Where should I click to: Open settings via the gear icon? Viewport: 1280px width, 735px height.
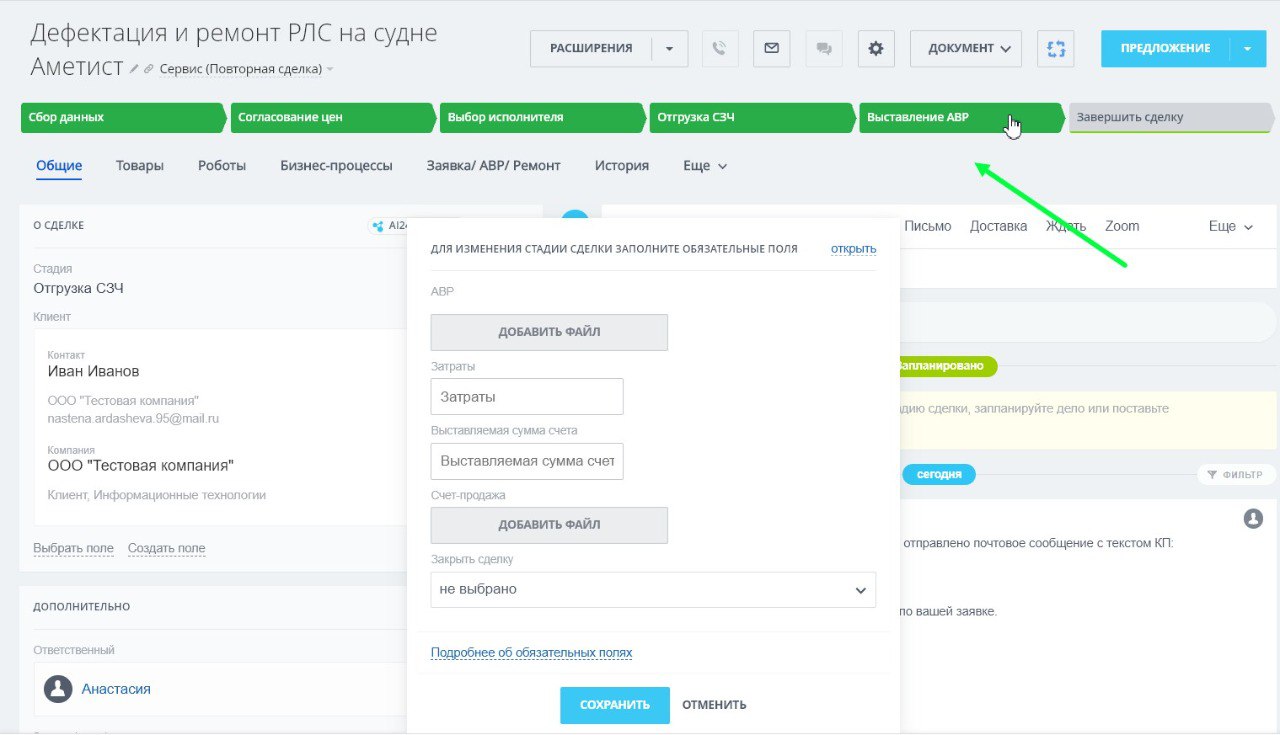(x=876, y=48)
